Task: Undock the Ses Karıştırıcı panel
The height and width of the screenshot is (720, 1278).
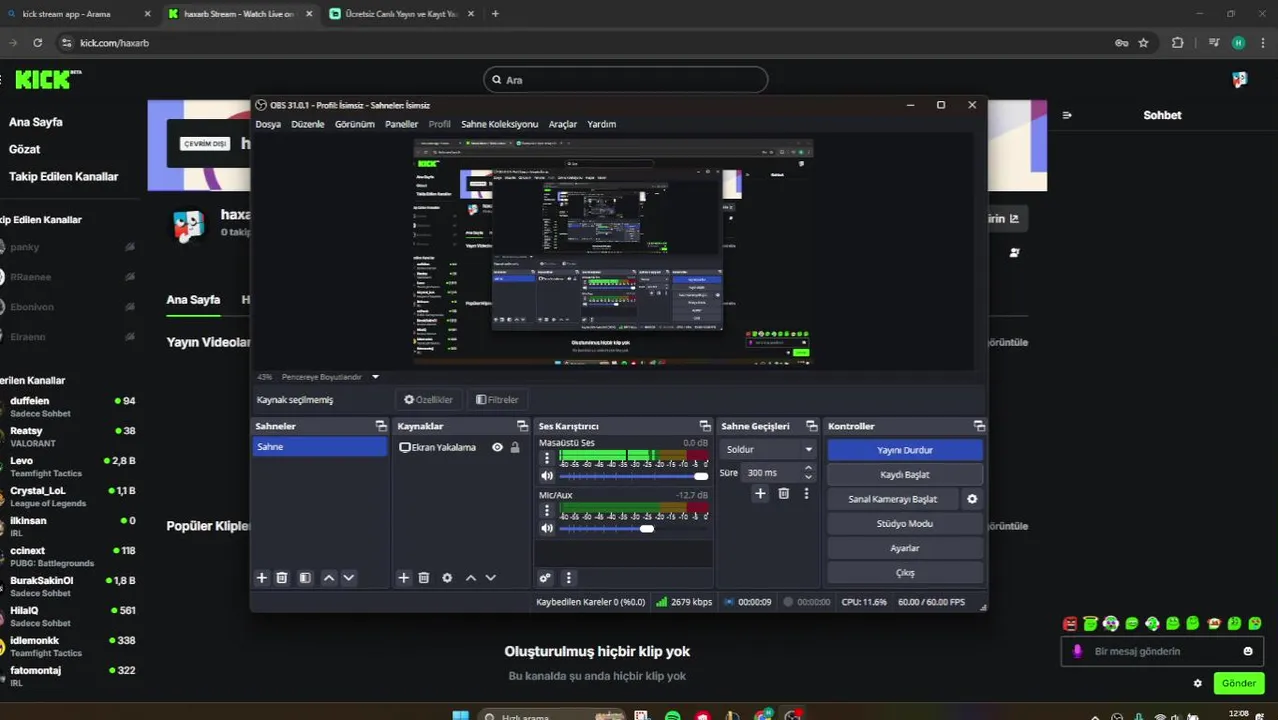Action: tap(705, 426)
